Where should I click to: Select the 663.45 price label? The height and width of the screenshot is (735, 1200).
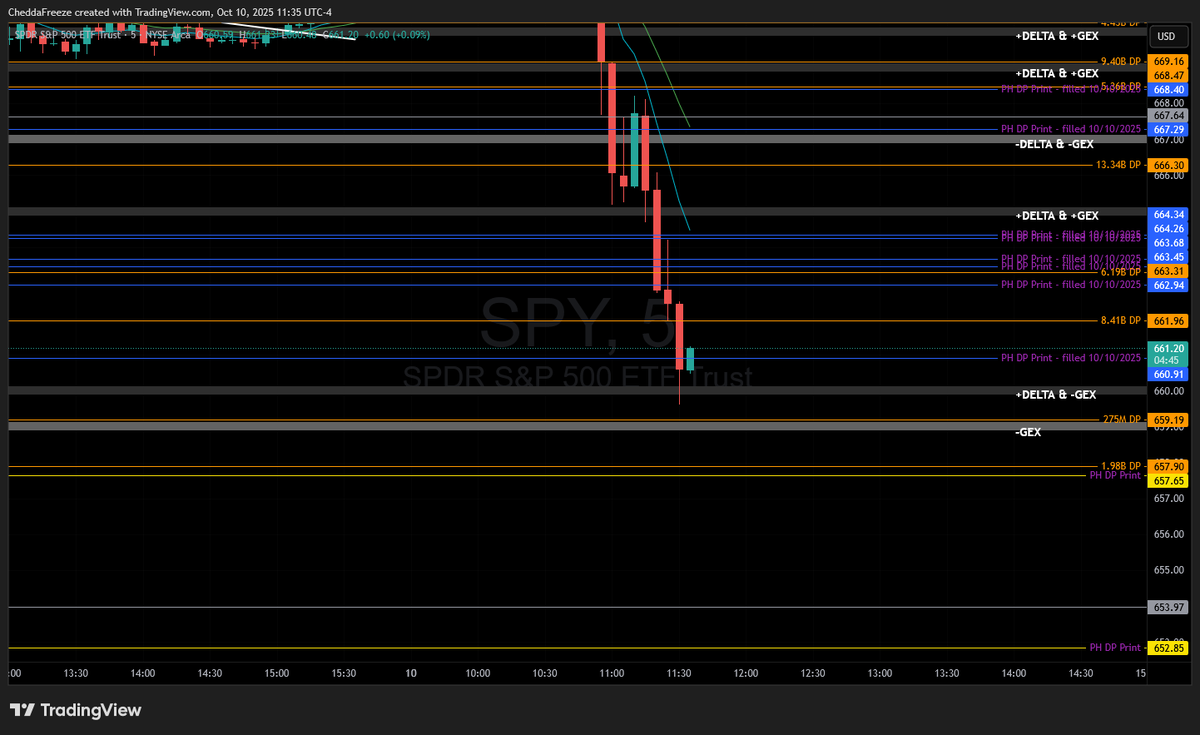click(1168, 257)
